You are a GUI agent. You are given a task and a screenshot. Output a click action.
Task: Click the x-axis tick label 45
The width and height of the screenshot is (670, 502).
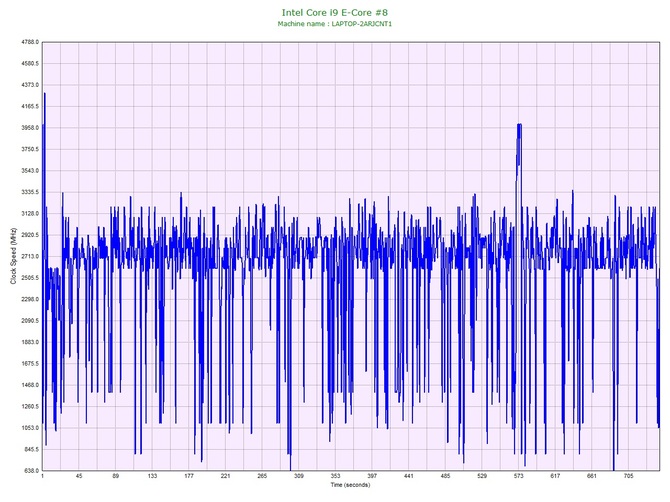pyautogui.click(x=79, y=476)
